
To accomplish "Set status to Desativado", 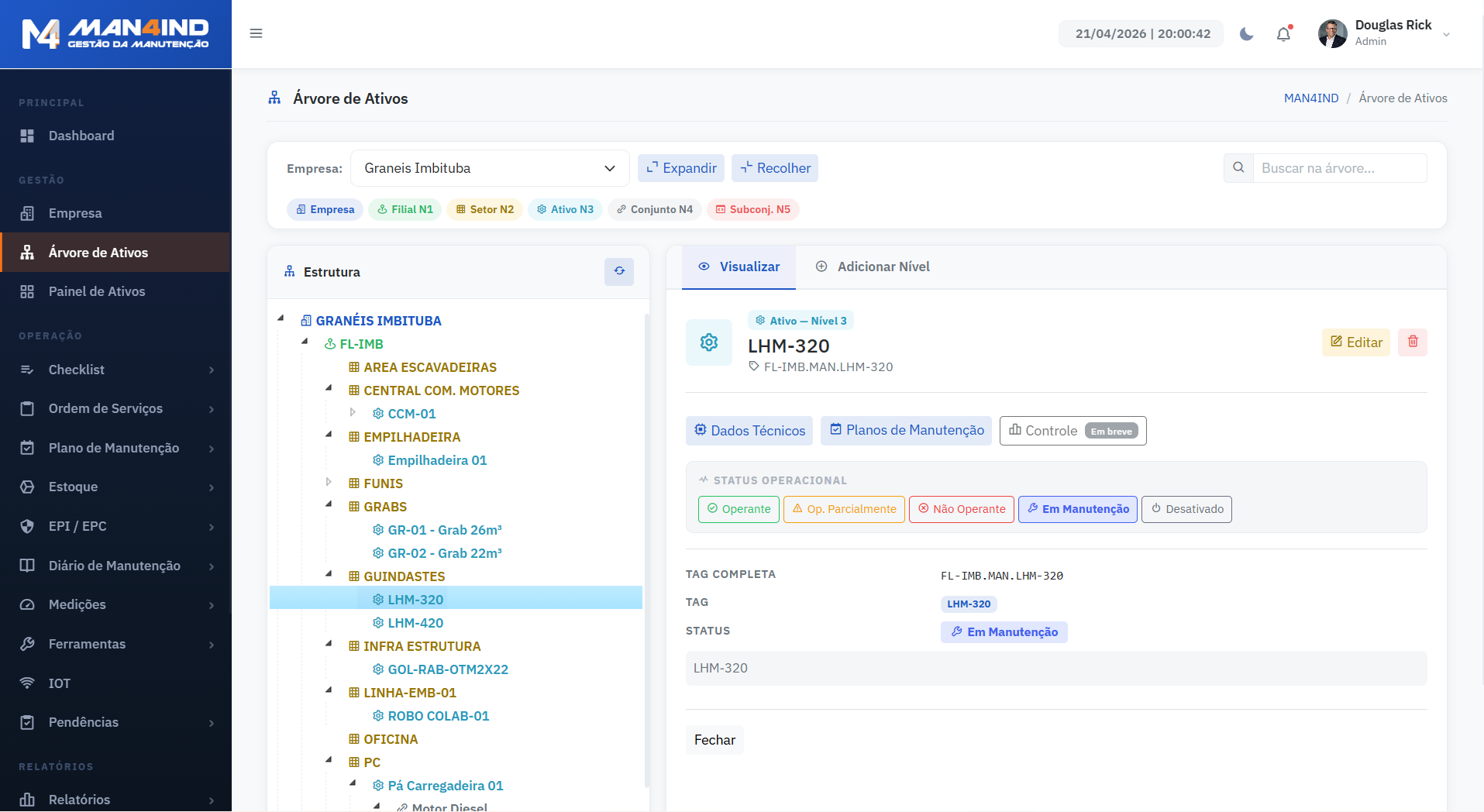I will click(x=1186, y=509).
